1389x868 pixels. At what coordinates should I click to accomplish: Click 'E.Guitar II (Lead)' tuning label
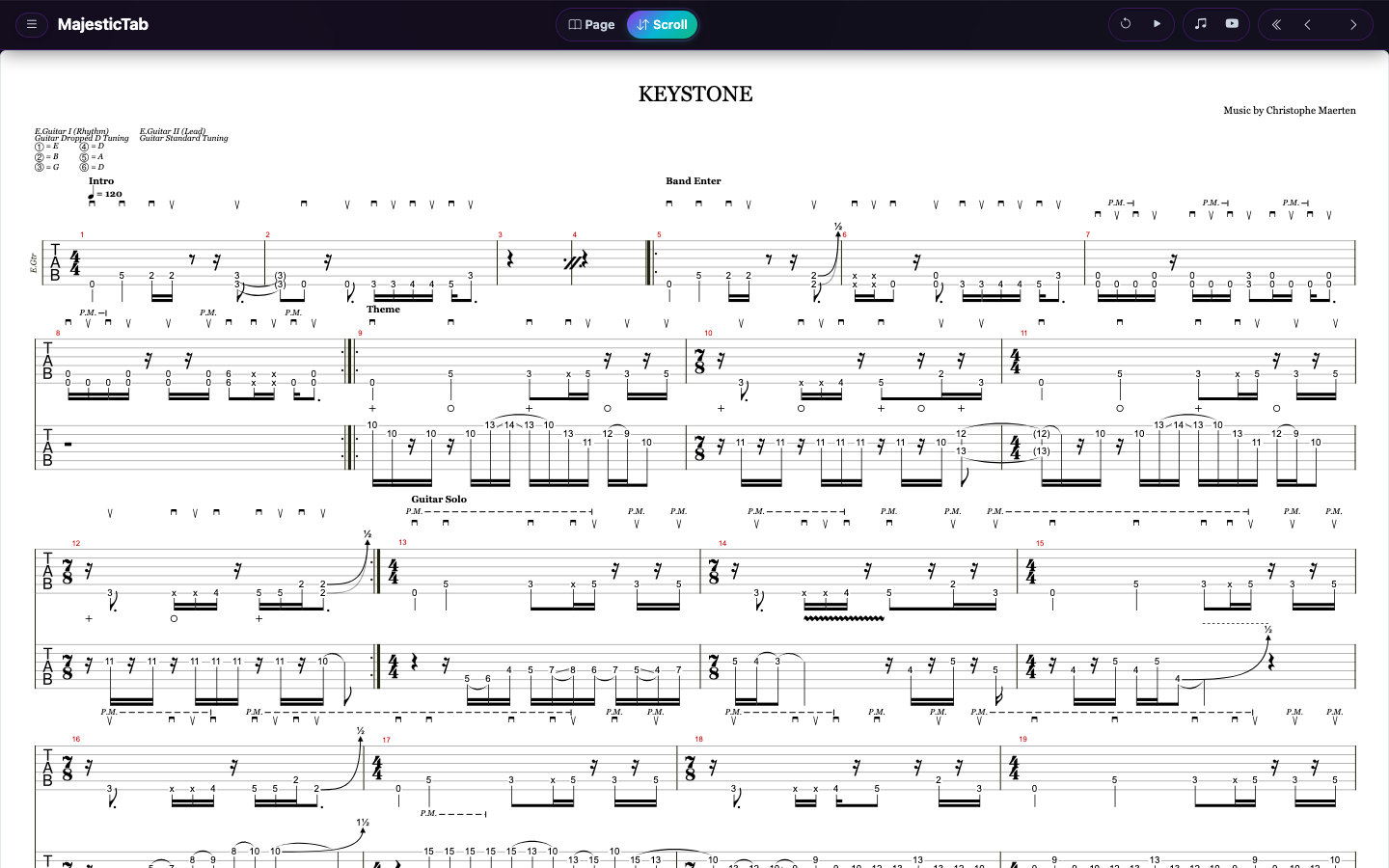[173, 131]
